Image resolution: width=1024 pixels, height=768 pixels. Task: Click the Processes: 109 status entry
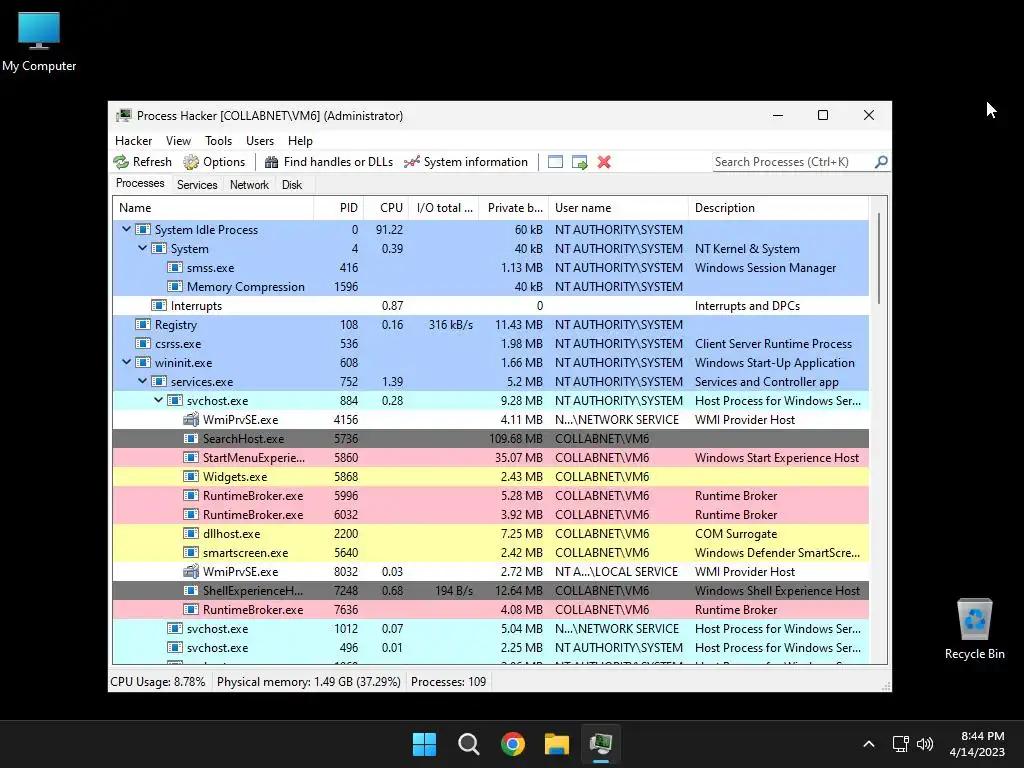pyautogui.click(x=449, y=682)
